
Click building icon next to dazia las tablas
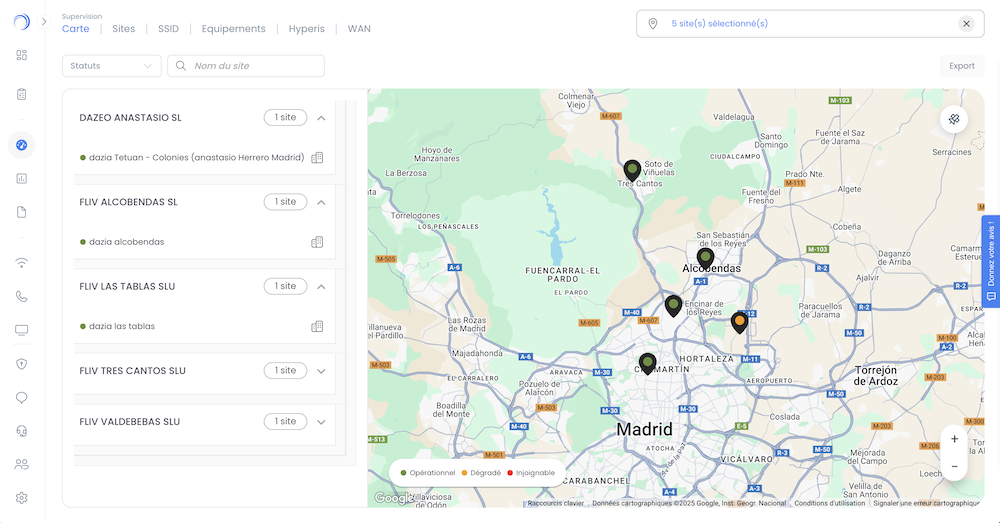tap(317, 326)
